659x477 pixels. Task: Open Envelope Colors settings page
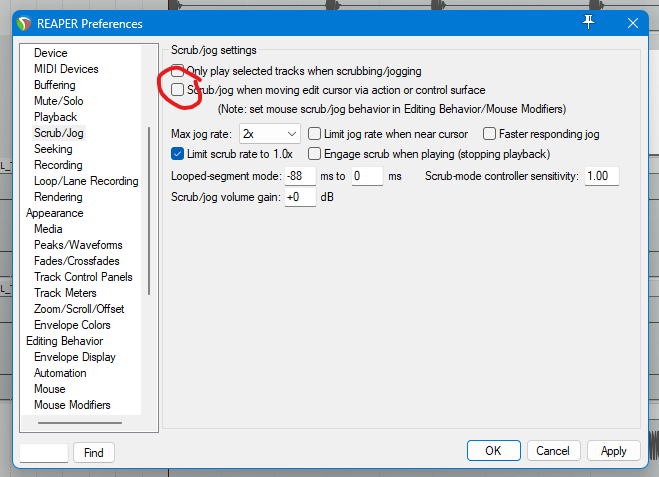tap(72, 325)
